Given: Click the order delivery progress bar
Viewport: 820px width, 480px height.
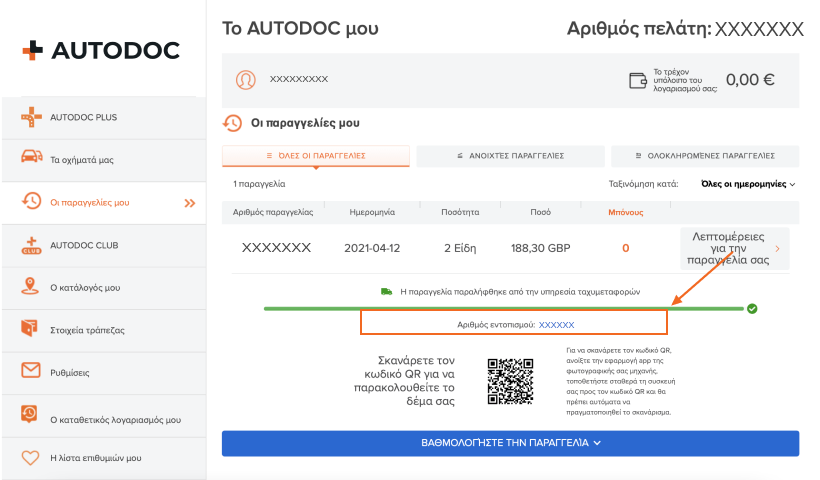Looking at the screenshot, I should tap(504, 308).
